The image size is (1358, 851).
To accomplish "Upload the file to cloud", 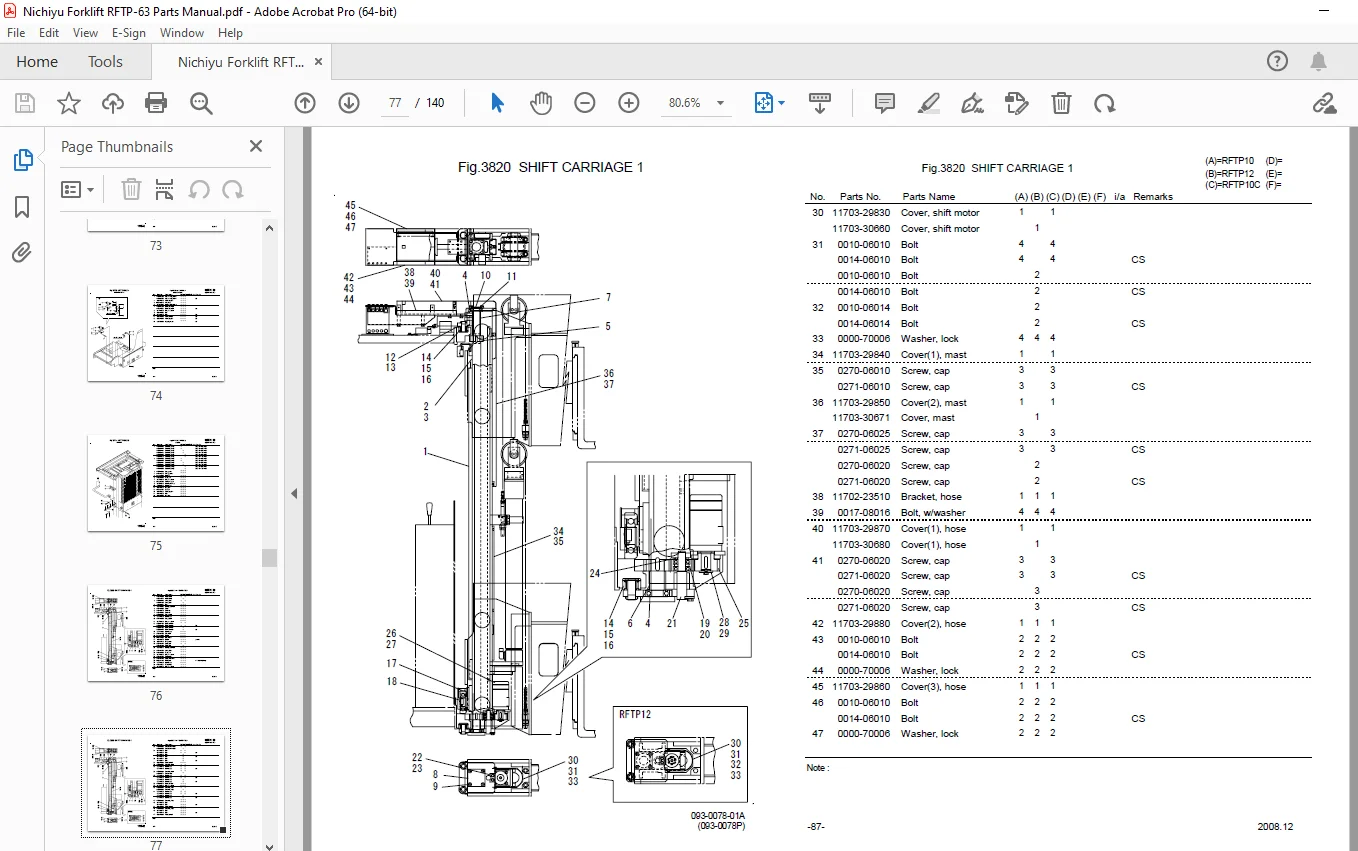I will click(x=113, y=103).
